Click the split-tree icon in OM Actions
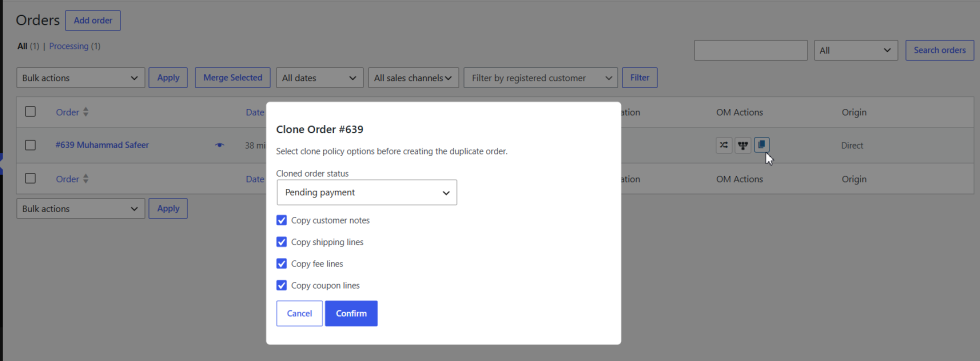The image size is (980, 361). pyautogui.click(x=742, y=145)
